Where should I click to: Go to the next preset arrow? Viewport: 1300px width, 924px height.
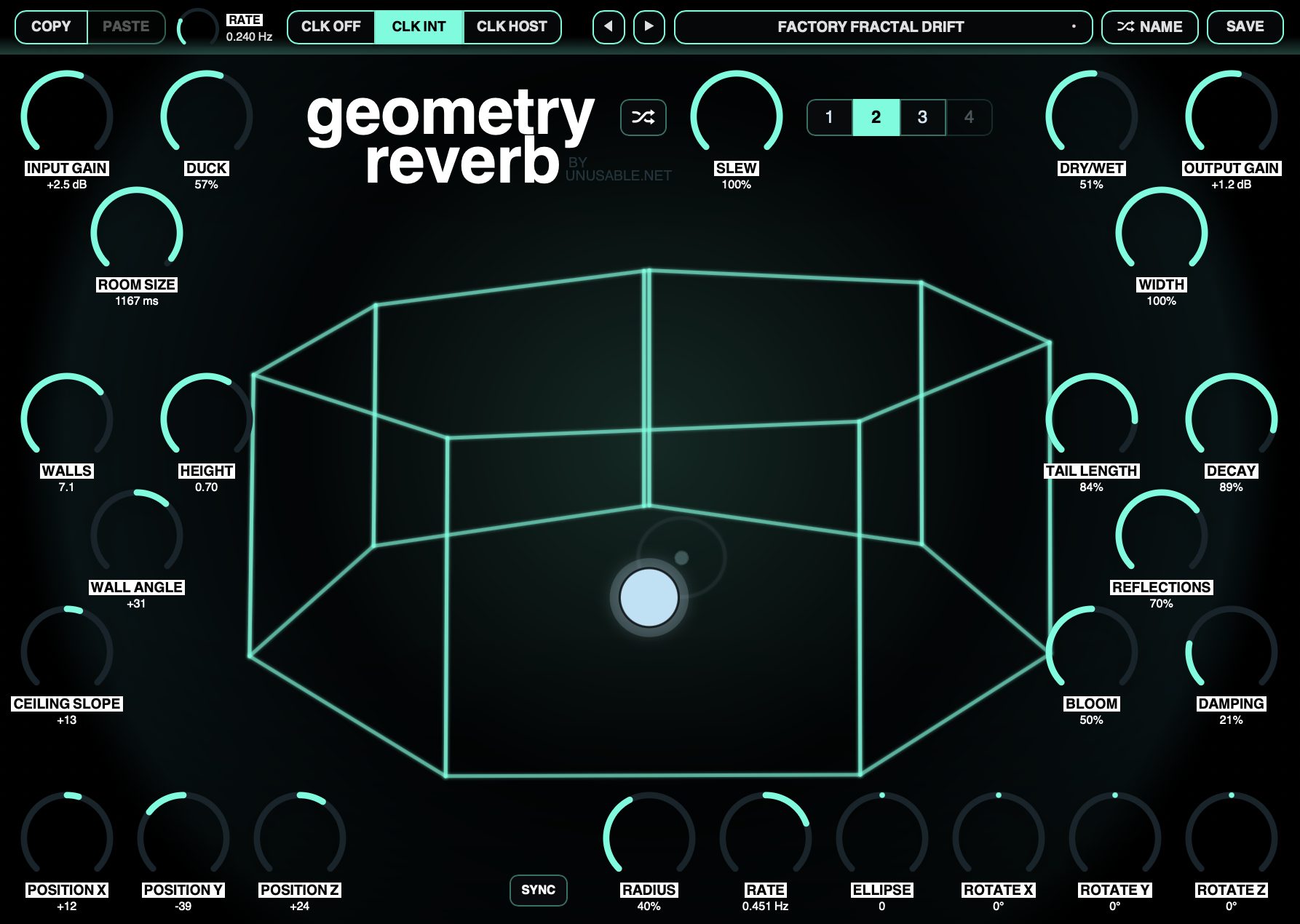[649, 27]
